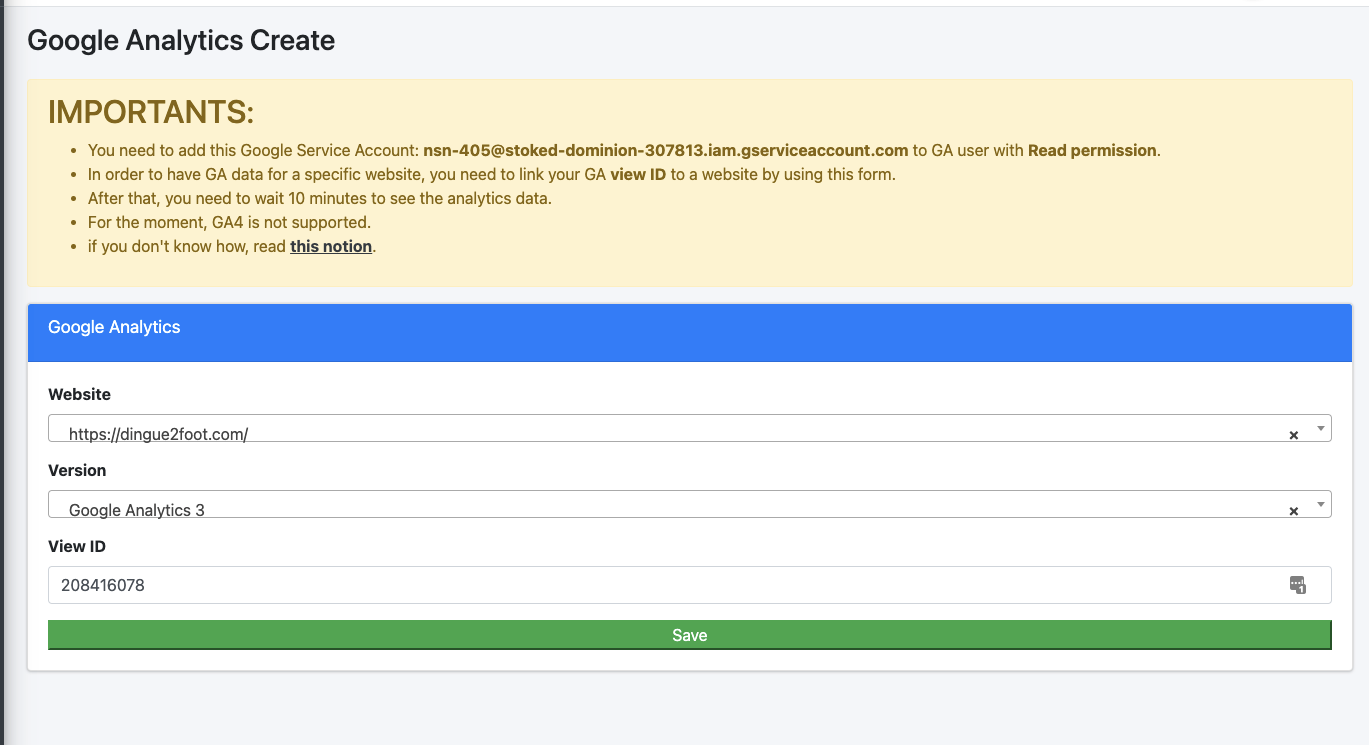The width and height of the screenshot is (1369, 745).
Task: Click the bold "view ID" text in notice
Action: 640,175
